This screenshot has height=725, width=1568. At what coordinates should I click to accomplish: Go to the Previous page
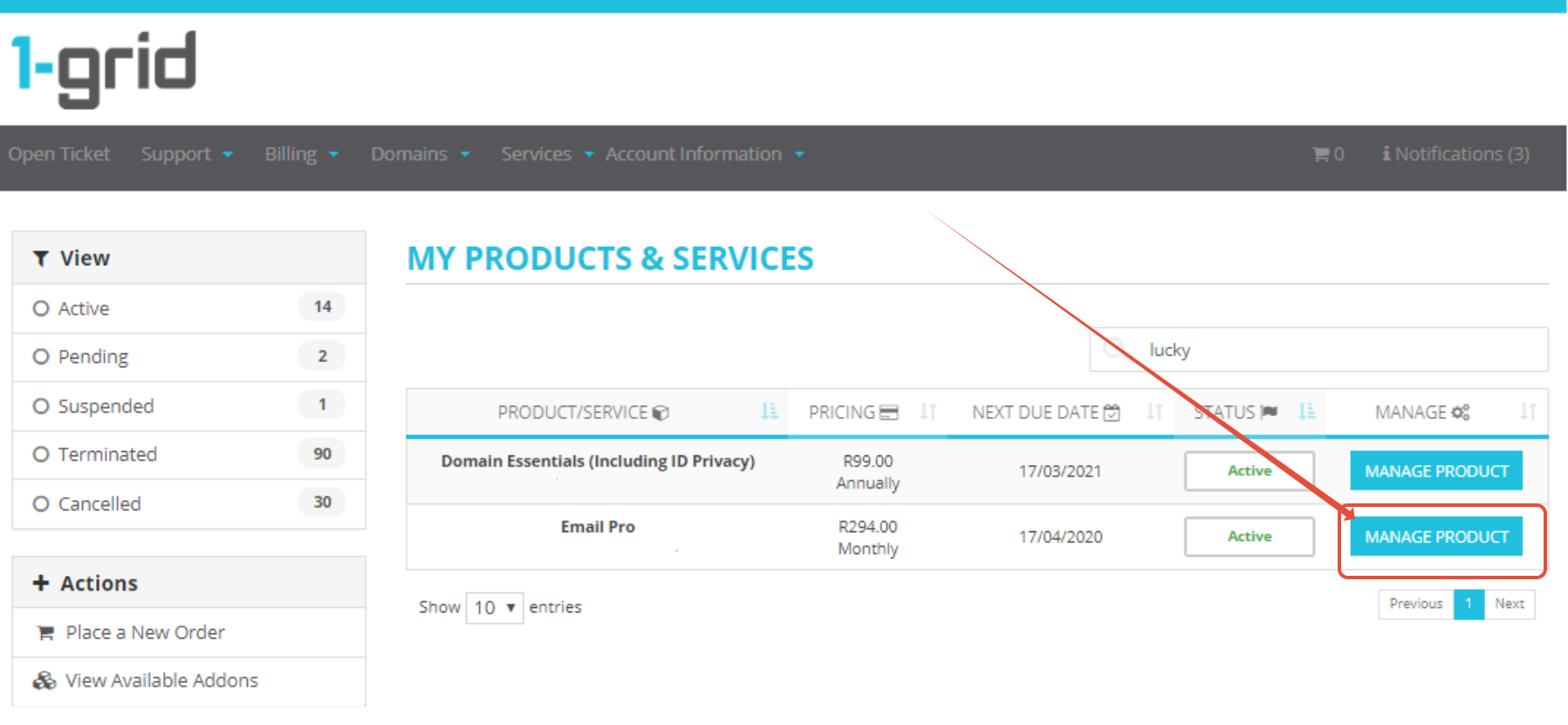click(1416, 604)
